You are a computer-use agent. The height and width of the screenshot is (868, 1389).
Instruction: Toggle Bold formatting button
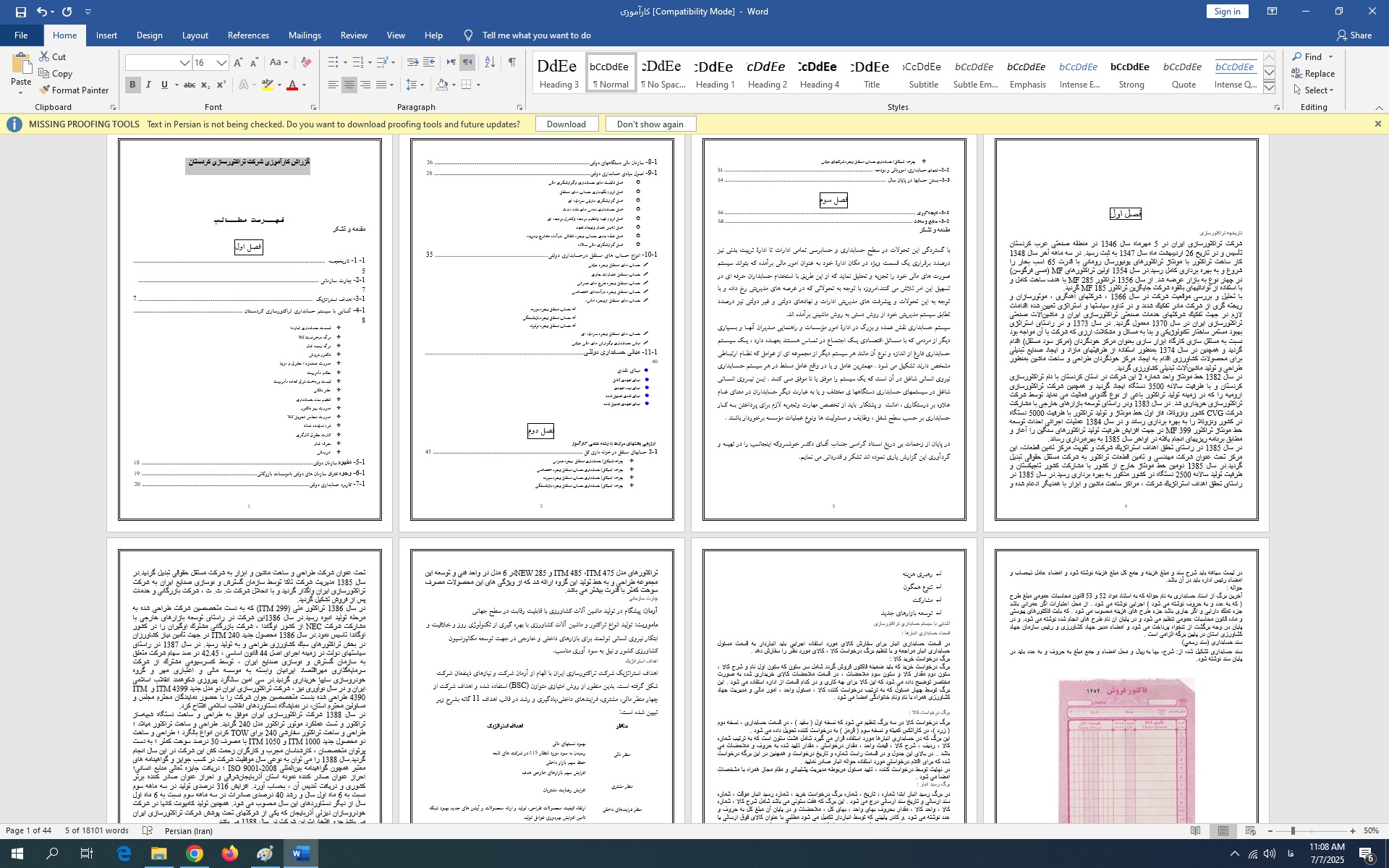132,85
